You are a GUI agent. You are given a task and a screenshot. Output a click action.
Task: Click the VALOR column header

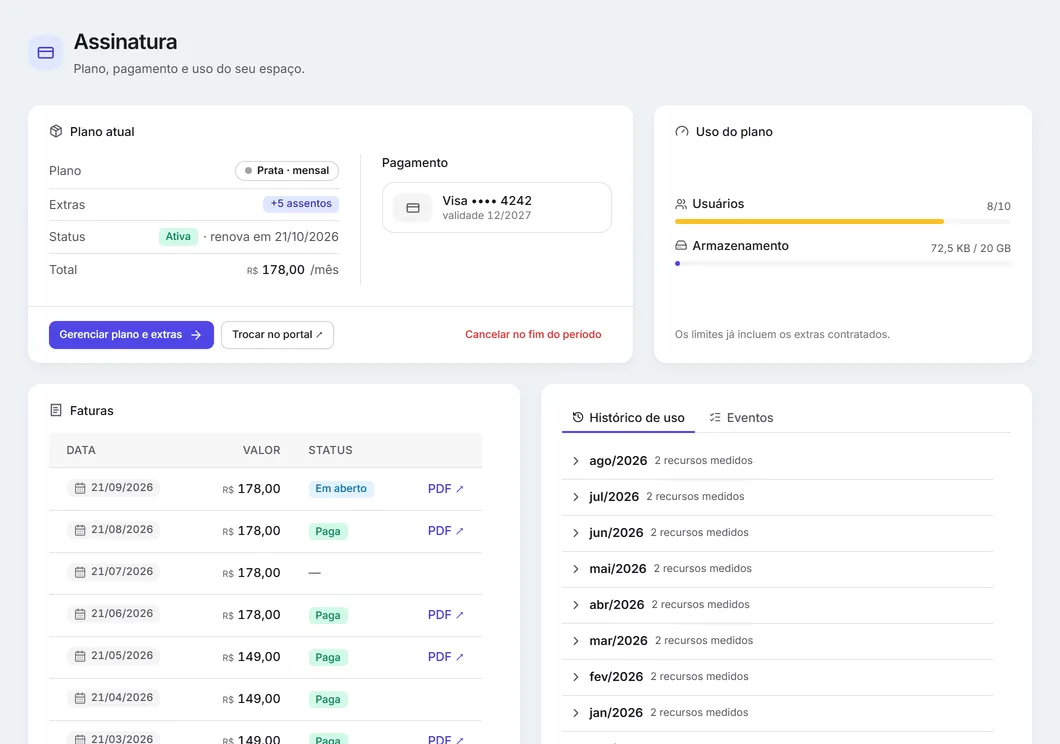(x=262, y=450)
